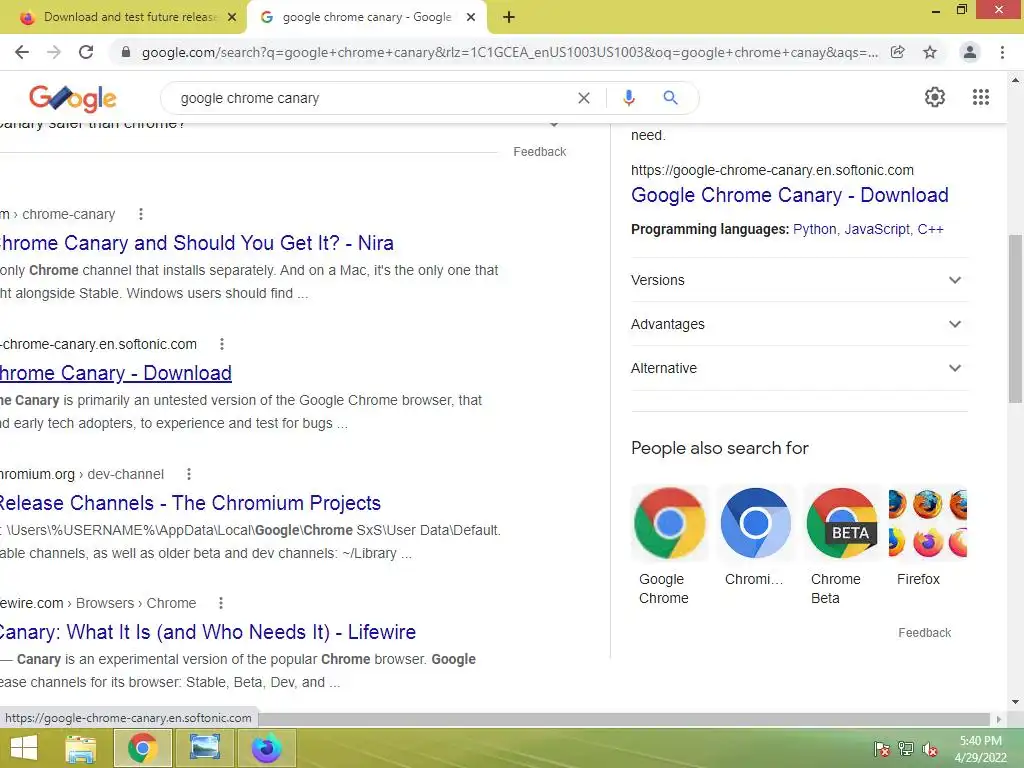Switch to the 'Download and test future releases' tab
1024x768 pixels.
tap(124, 18)
